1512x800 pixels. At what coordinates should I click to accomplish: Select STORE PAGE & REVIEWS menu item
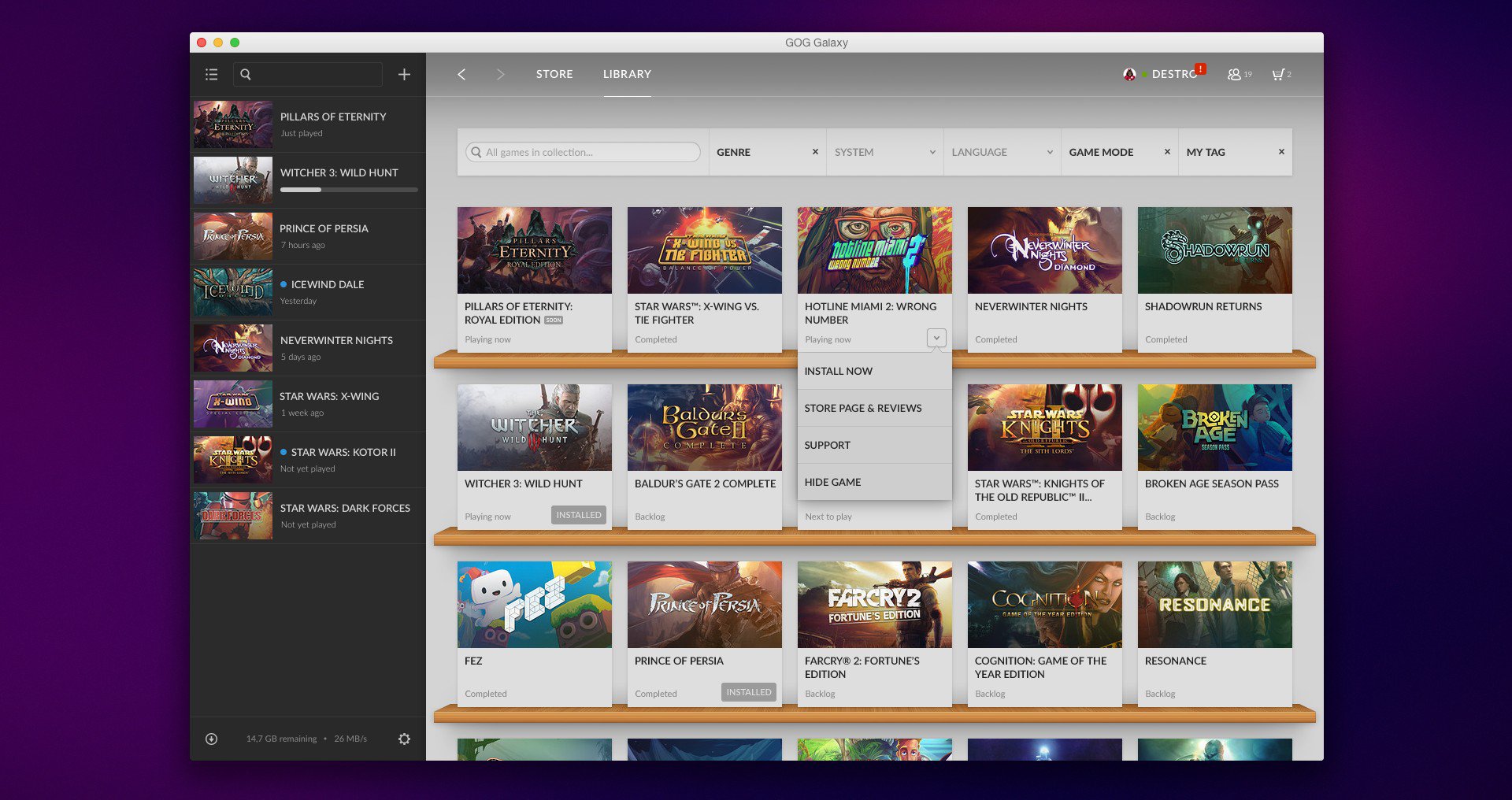click(x=874, y=408)
